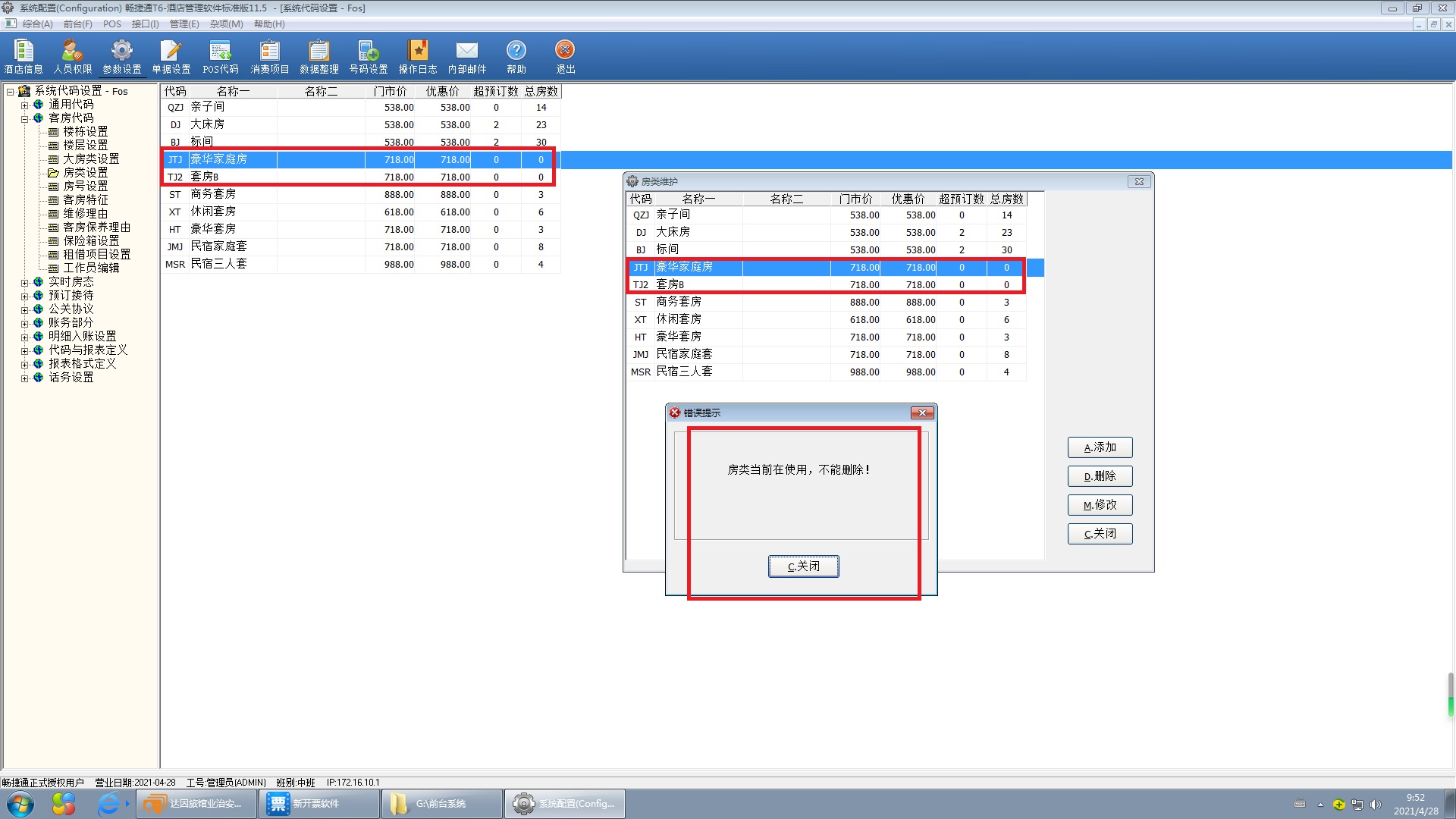Open G:\前台系统 folder taskbar item
This screenshot has width=1456, height=819.
click(442, 804)
